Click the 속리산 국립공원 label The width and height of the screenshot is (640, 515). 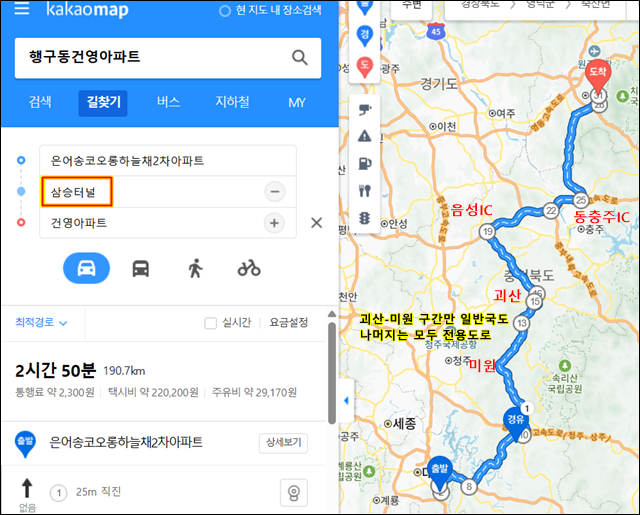coord(565,383)
